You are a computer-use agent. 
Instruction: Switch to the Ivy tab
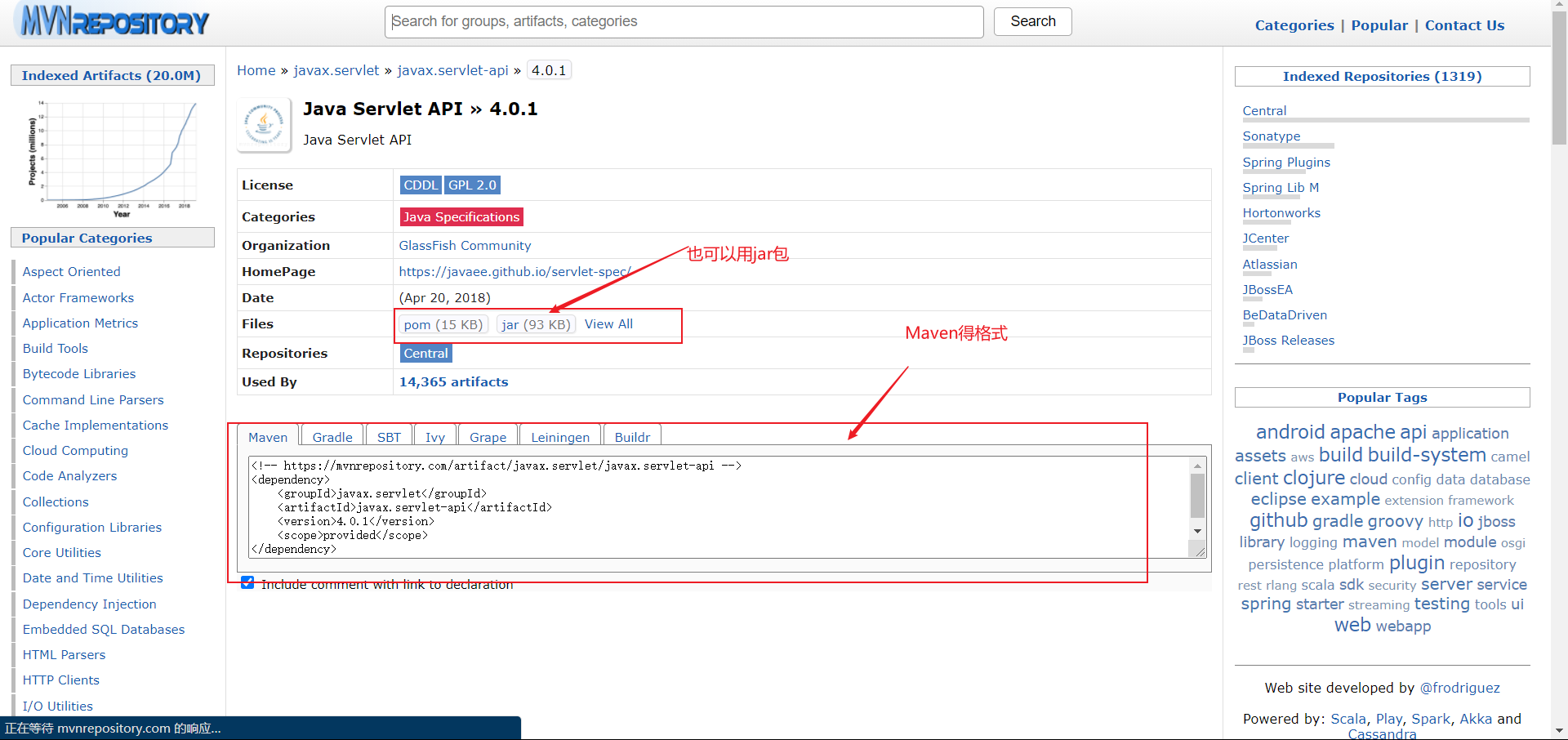pyautogui.click(x=435, y=437)
